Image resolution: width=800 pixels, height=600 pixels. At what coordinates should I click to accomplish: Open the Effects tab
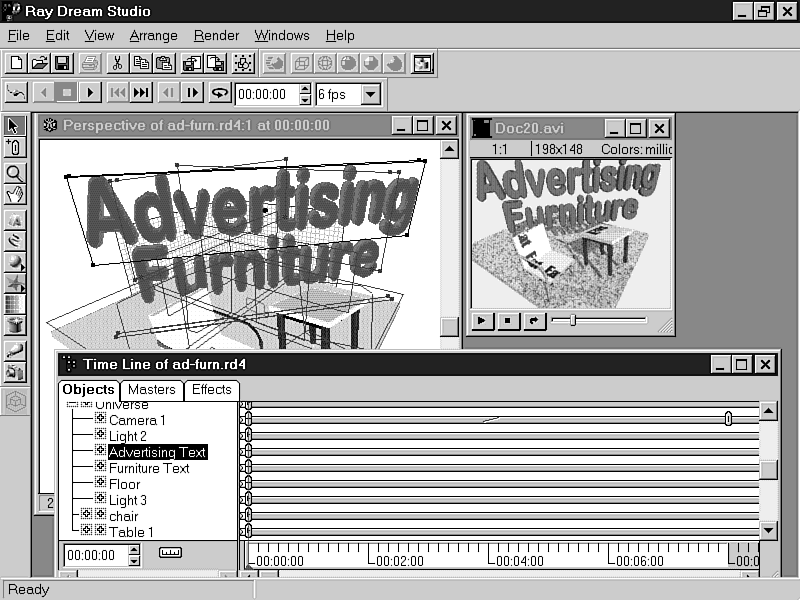pos(211,390)
